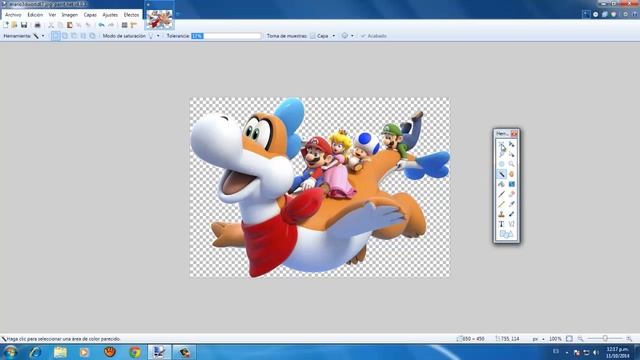This screenshot has height=360, width=640.
Task: Select the Gradient tool
Action: tap(511, 184)
